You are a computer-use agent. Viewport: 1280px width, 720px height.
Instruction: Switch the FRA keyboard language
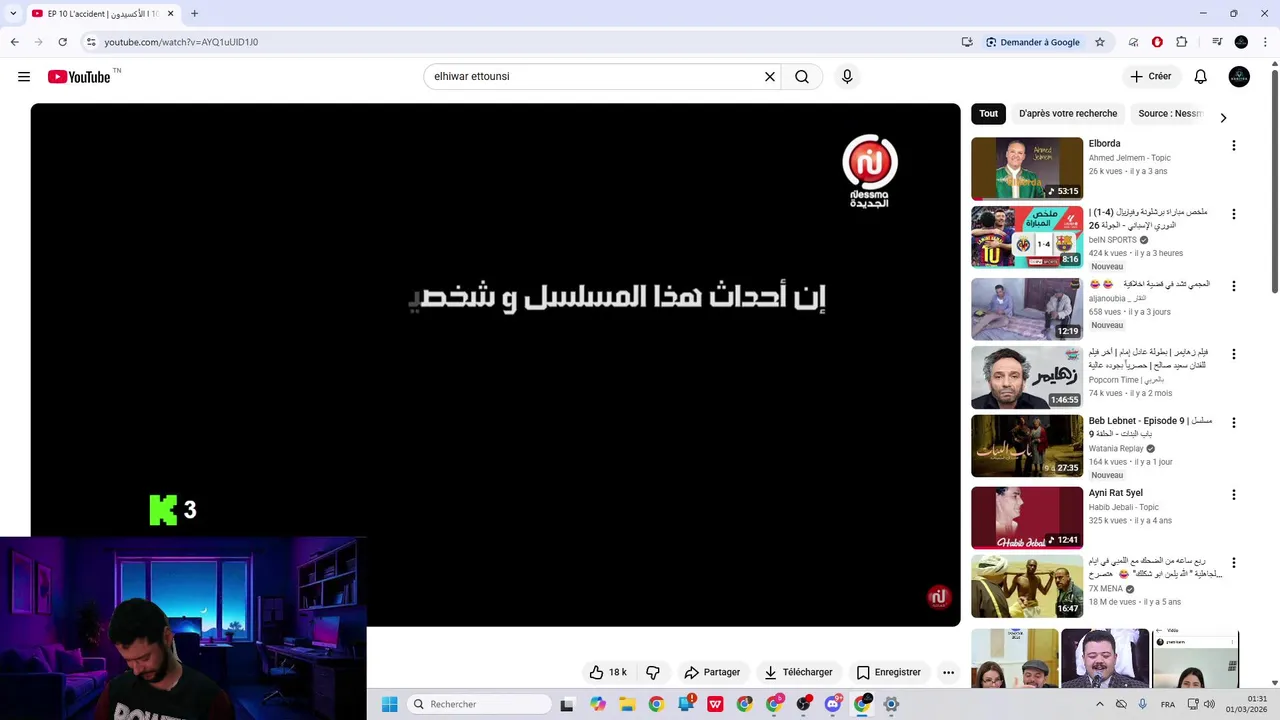coord(1168,704)
